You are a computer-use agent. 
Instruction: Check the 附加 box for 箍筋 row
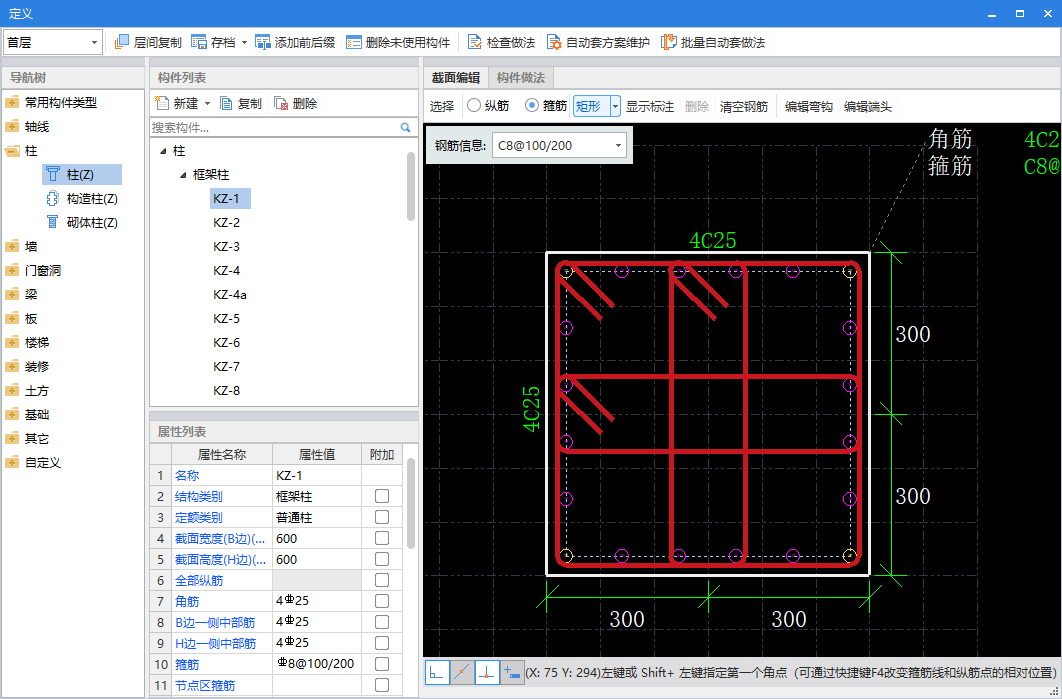382,664
